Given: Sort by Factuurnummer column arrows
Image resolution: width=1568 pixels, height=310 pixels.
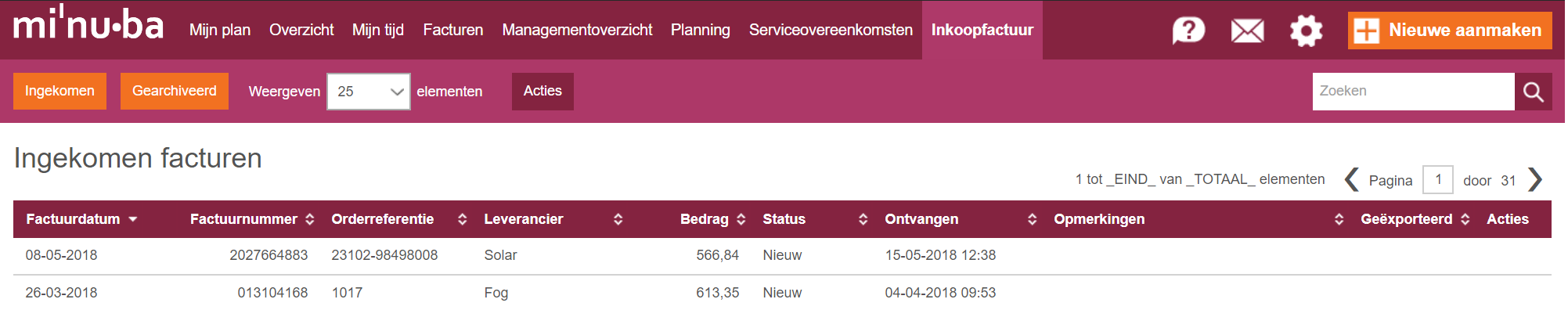Looking at the screenshot, I should click(x=310, y=219).
